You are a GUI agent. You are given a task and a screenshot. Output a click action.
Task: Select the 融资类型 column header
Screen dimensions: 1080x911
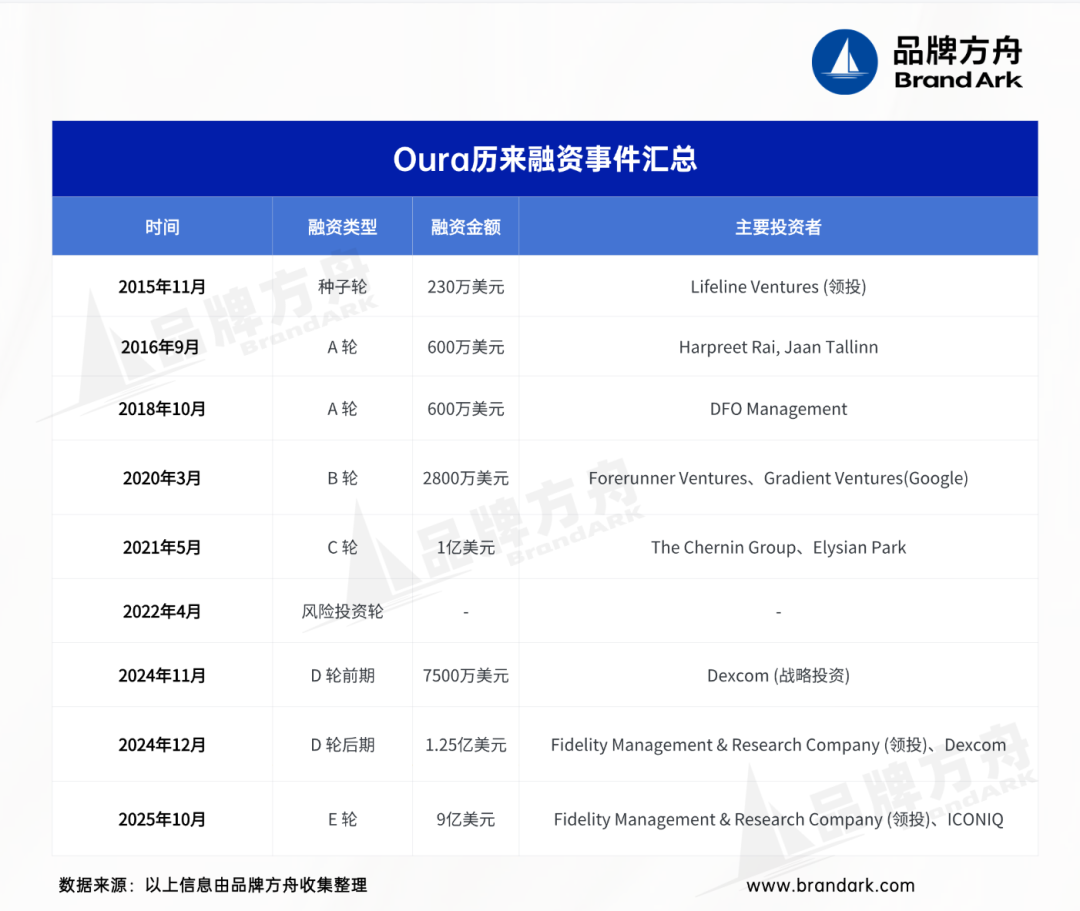[x=342, y=227]
